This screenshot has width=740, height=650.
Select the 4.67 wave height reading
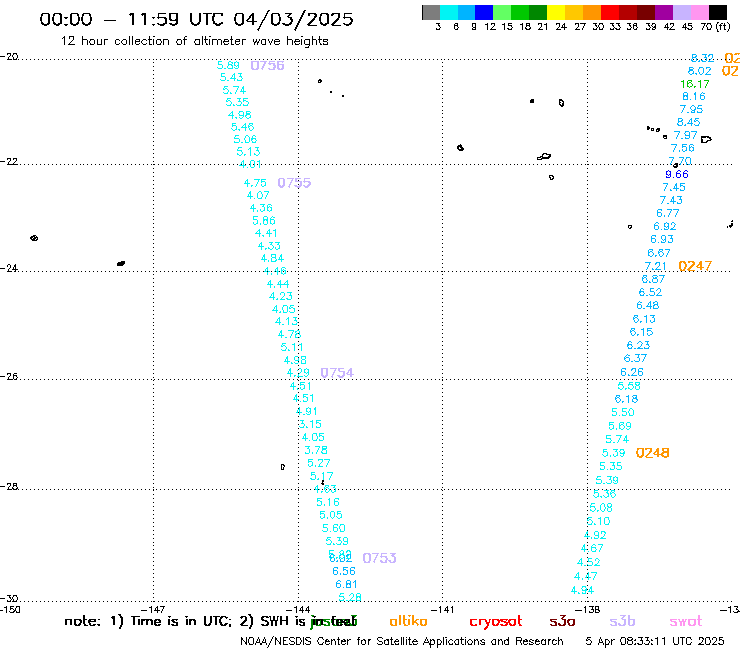pyautogui.click(x=592, y=549)
